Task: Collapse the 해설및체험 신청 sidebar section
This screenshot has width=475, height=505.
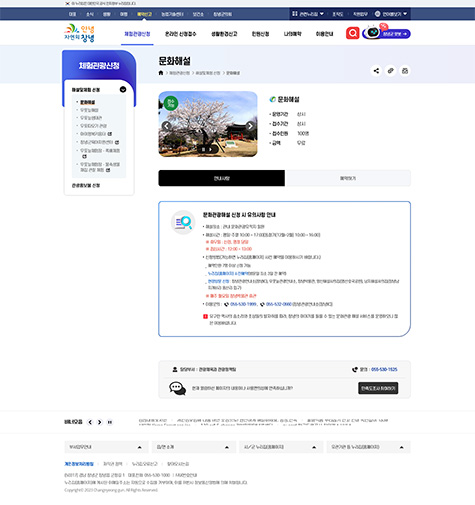Action: 123,89
